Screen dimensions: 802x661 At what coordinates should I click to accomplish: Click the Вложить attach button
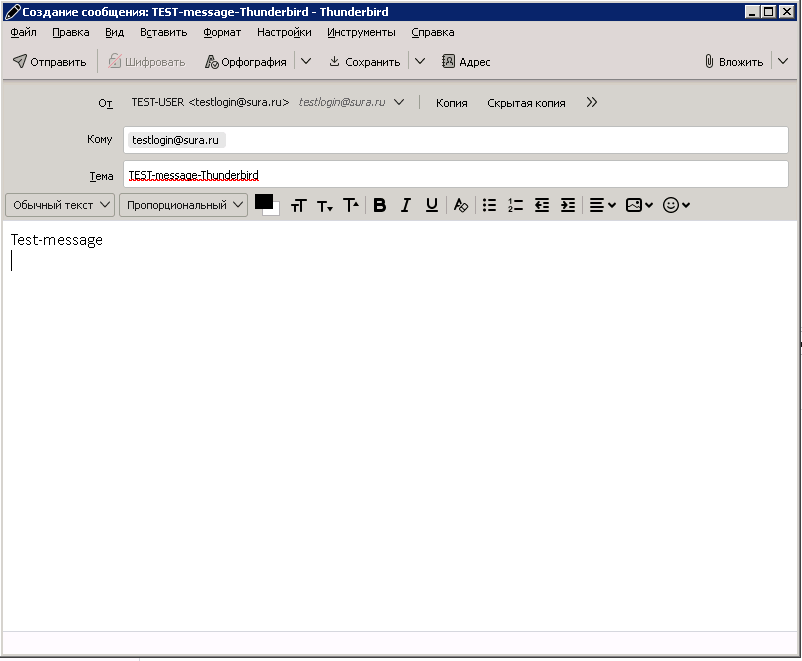[x=734, y=62]
